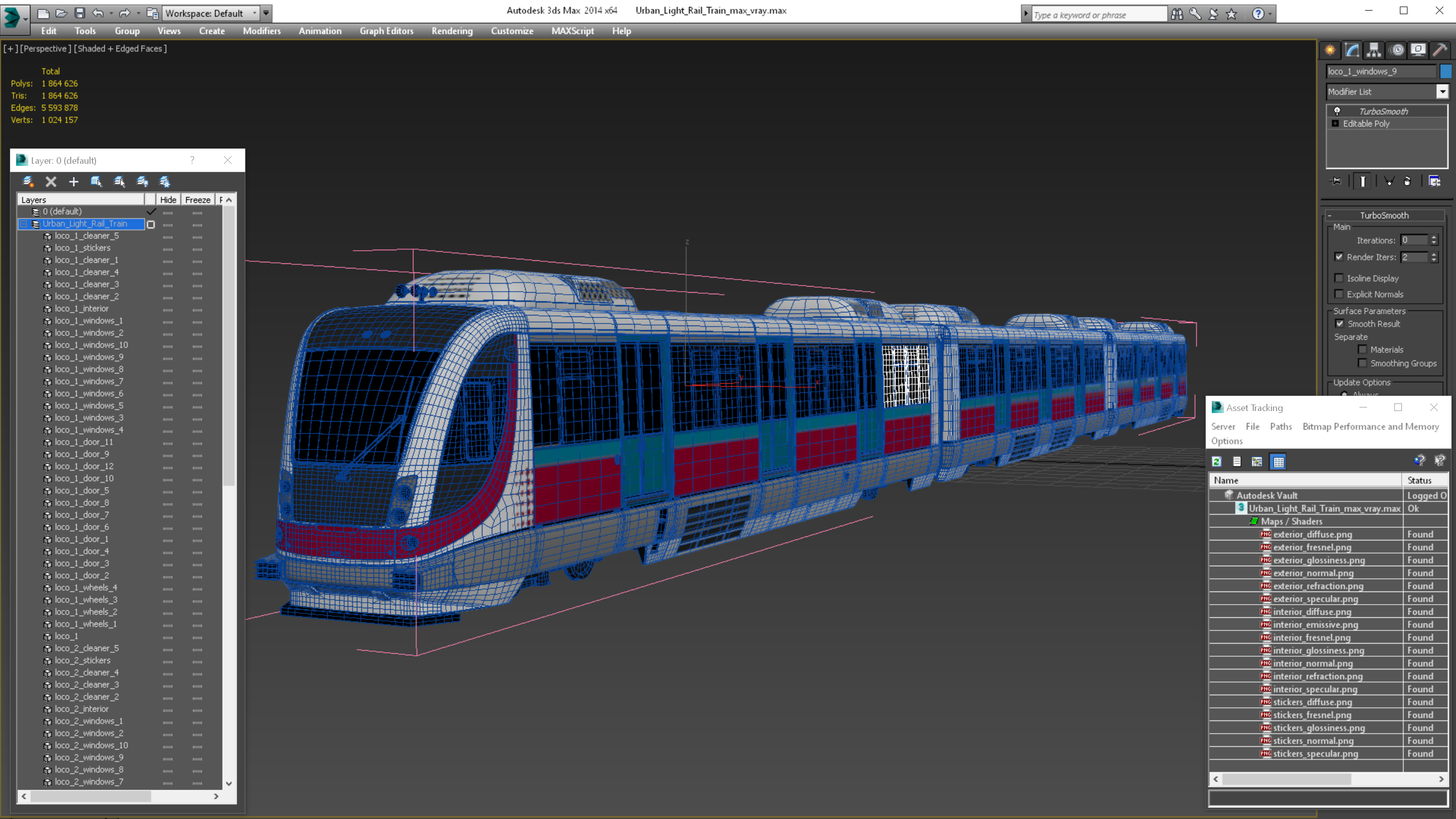This screenshot has width=1456, height=819.
Task: Switch Asset Tracking to table view icon
Action: click(1278, 462)
